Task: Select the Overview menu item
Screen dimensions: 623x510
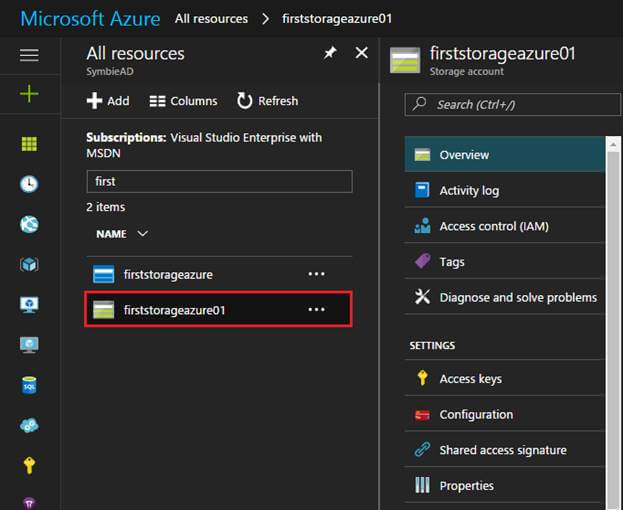Action: [x=505, y=155]
